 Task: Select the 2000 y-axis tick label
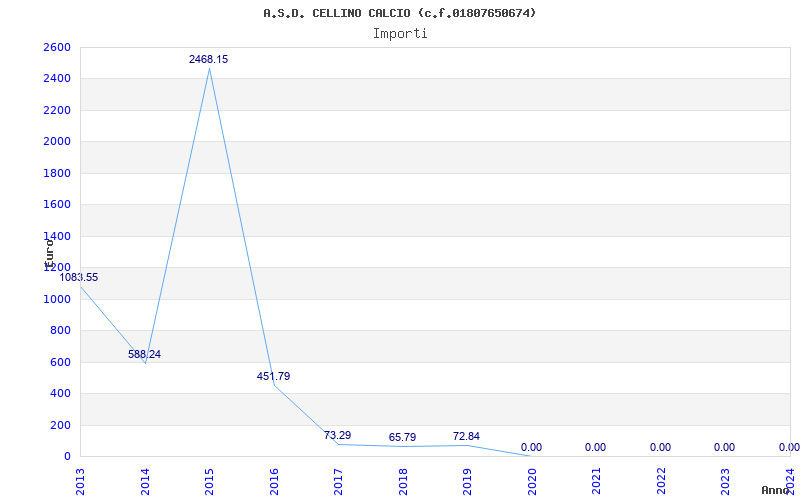pyautogui.click(x=57, y=141)
